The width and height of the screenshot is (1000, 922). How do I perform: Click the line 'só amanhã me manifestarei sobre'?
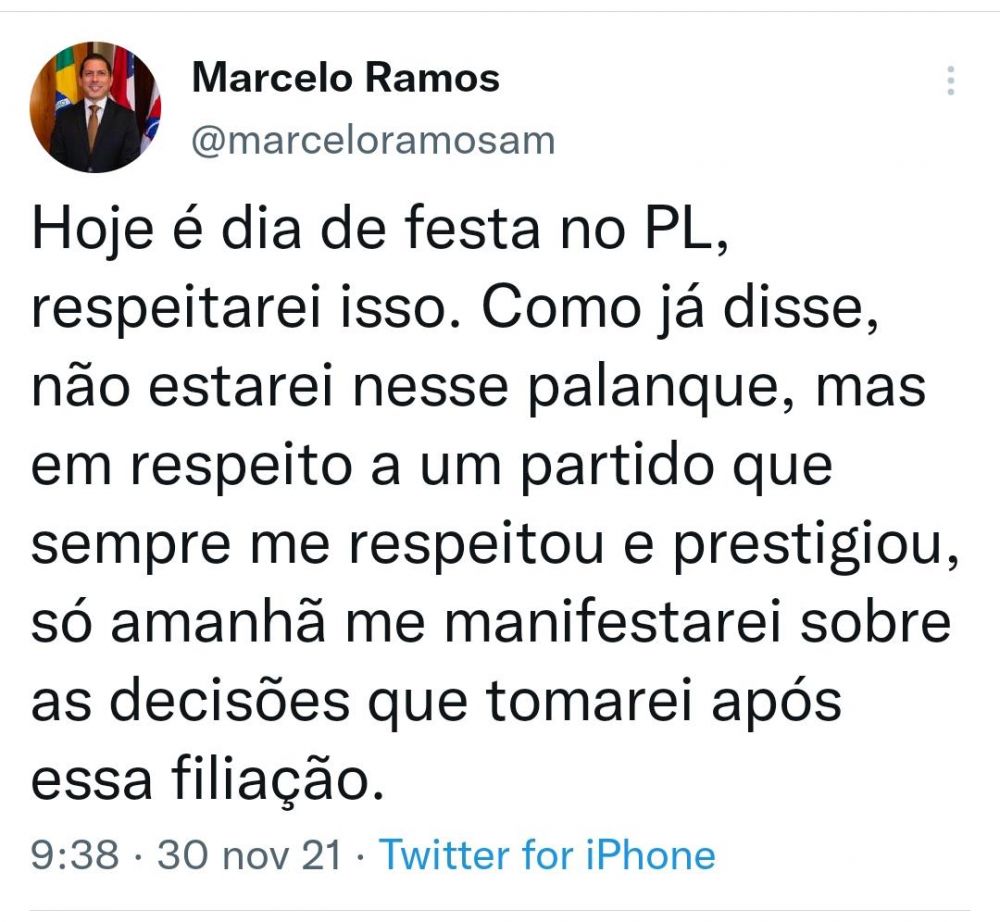click(x=491, y=623)
